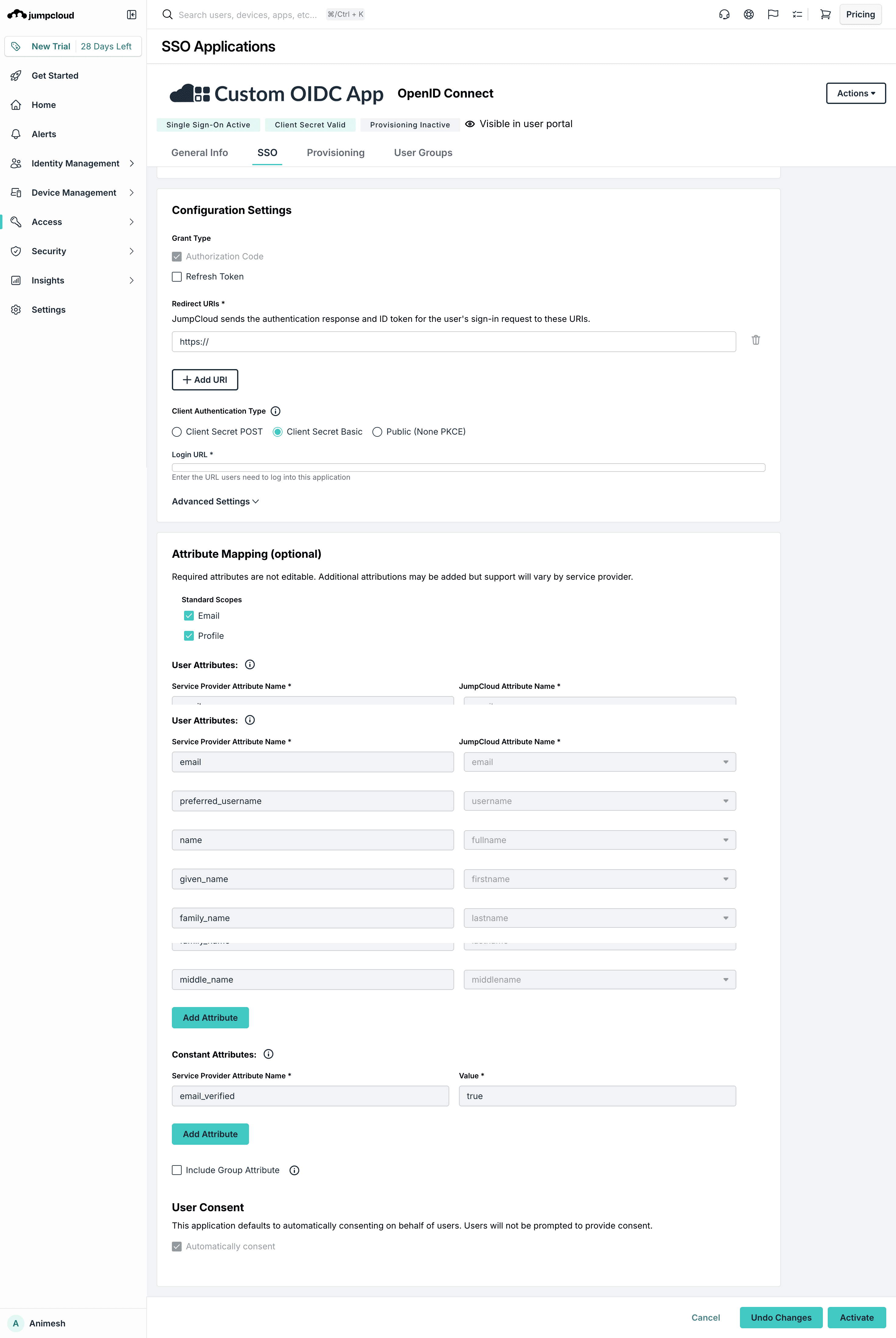Open the checklist tasks icon

(x=797, y=15)
